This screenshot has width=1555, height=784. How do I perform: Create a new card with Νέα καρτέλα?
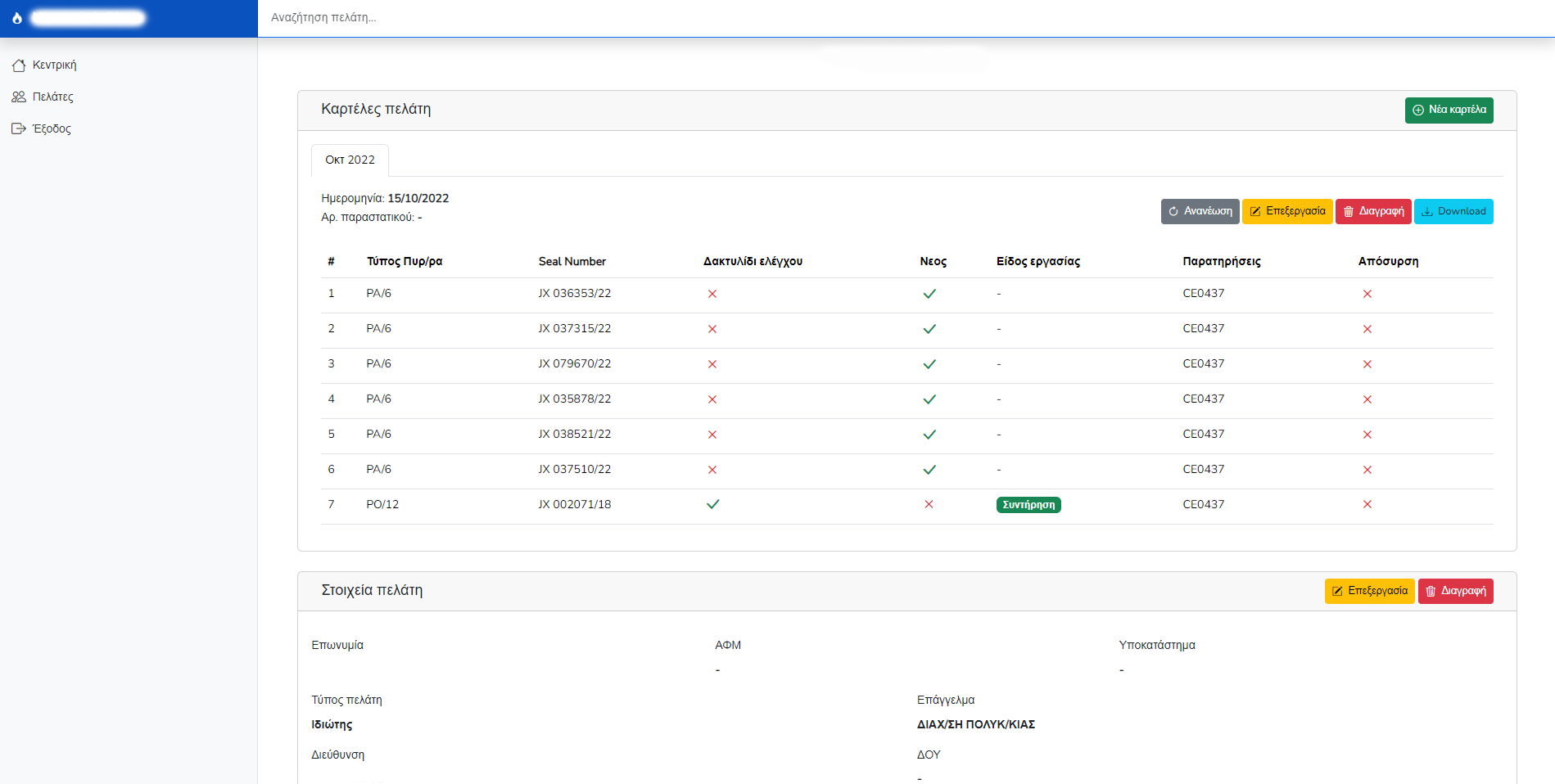pos(1449,110)
